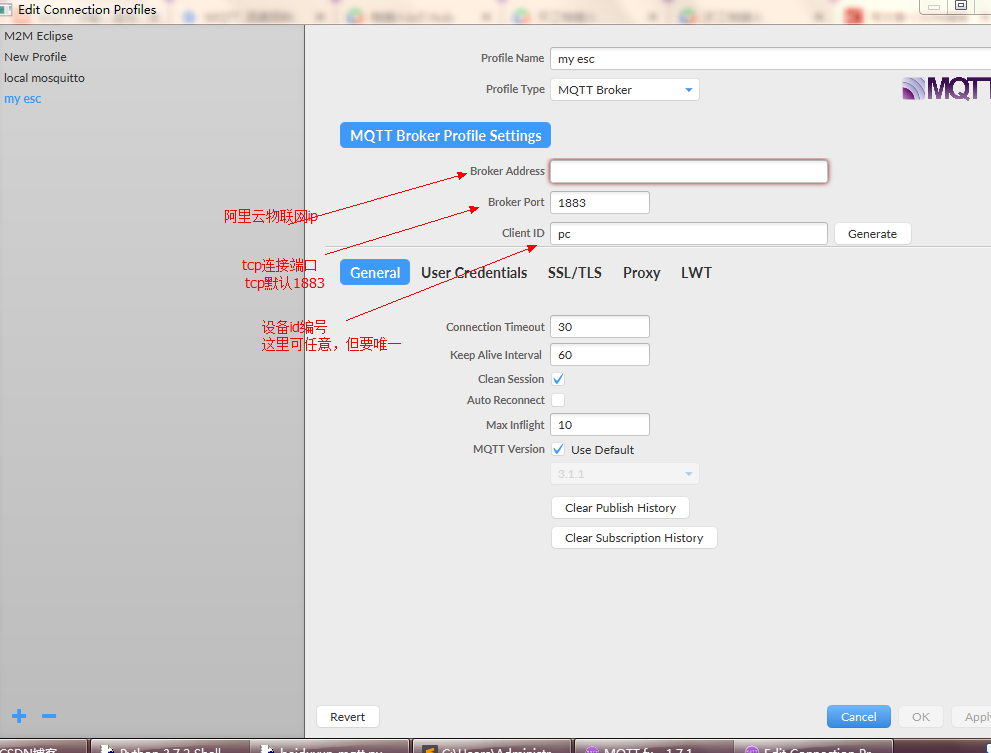Revert the profile changes

[x=348, y=717]
